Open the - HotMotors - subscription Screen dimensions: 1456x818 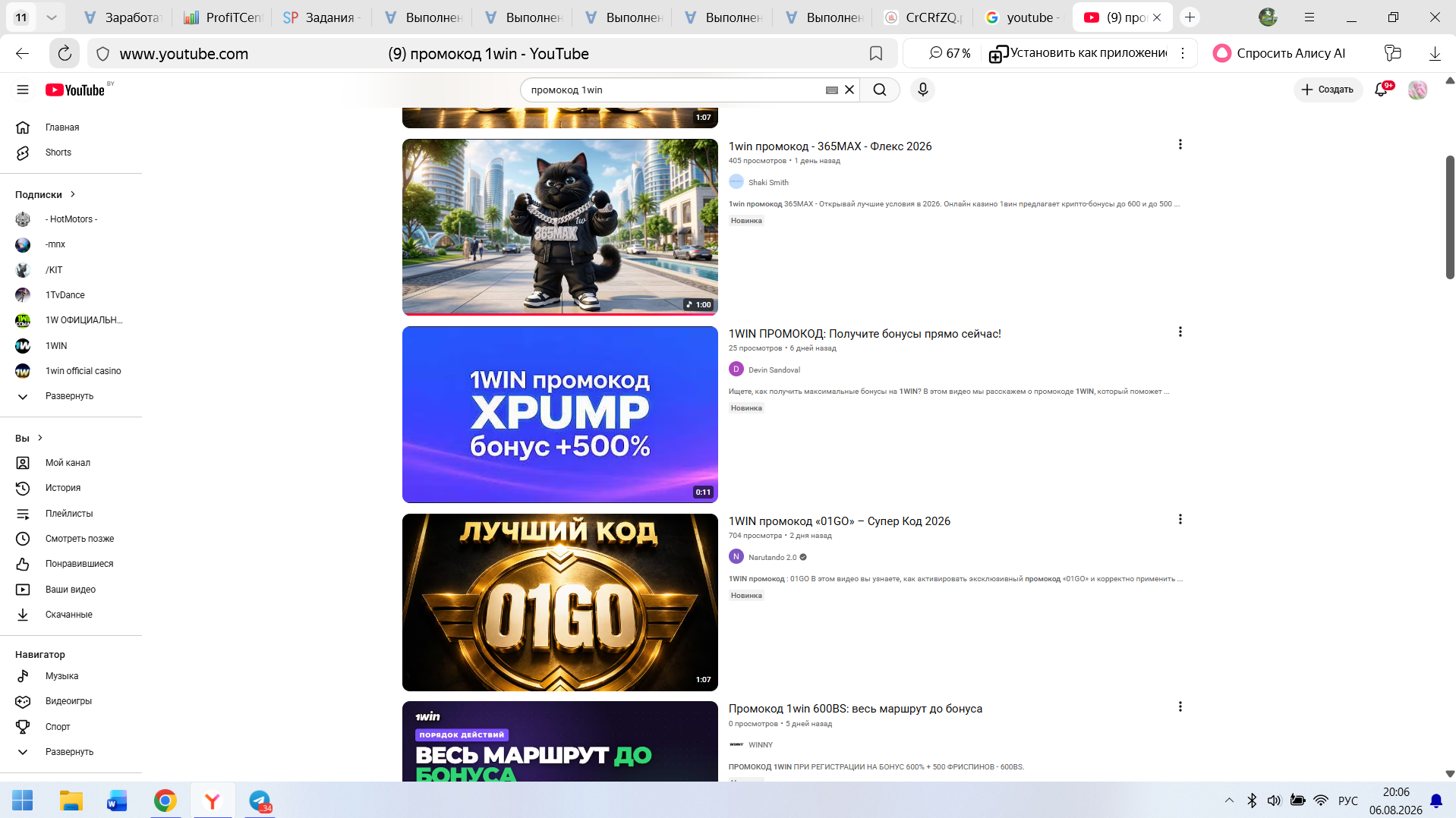71,219
